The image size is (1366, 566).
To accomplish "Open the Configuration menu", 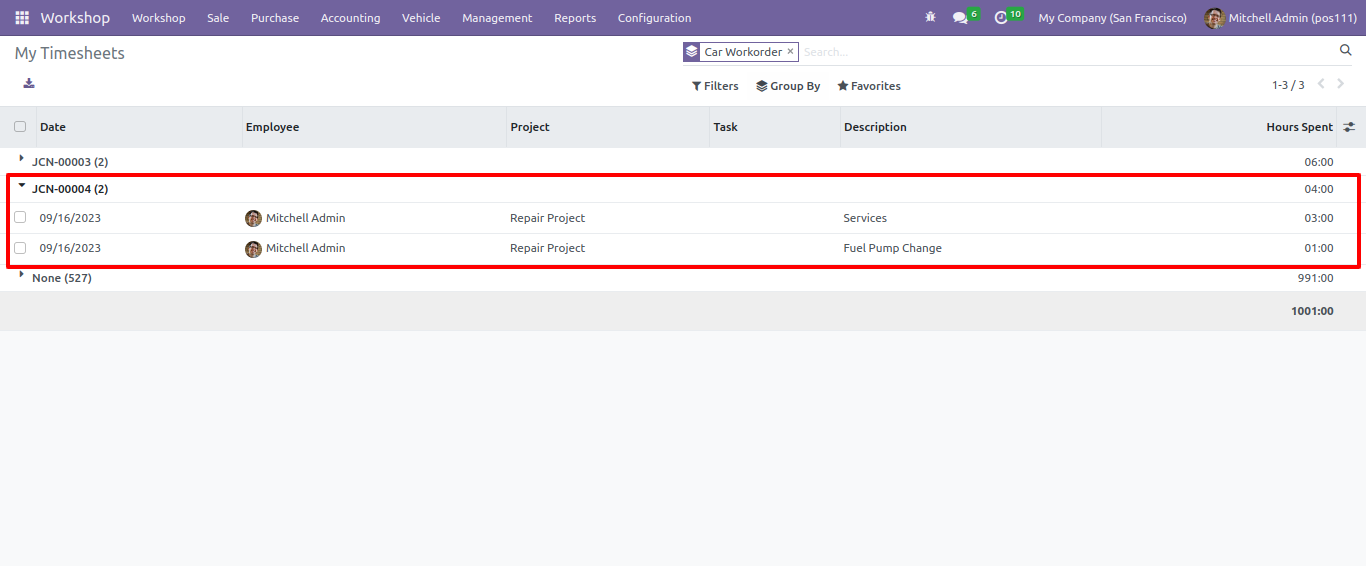I will coord(654,18).
